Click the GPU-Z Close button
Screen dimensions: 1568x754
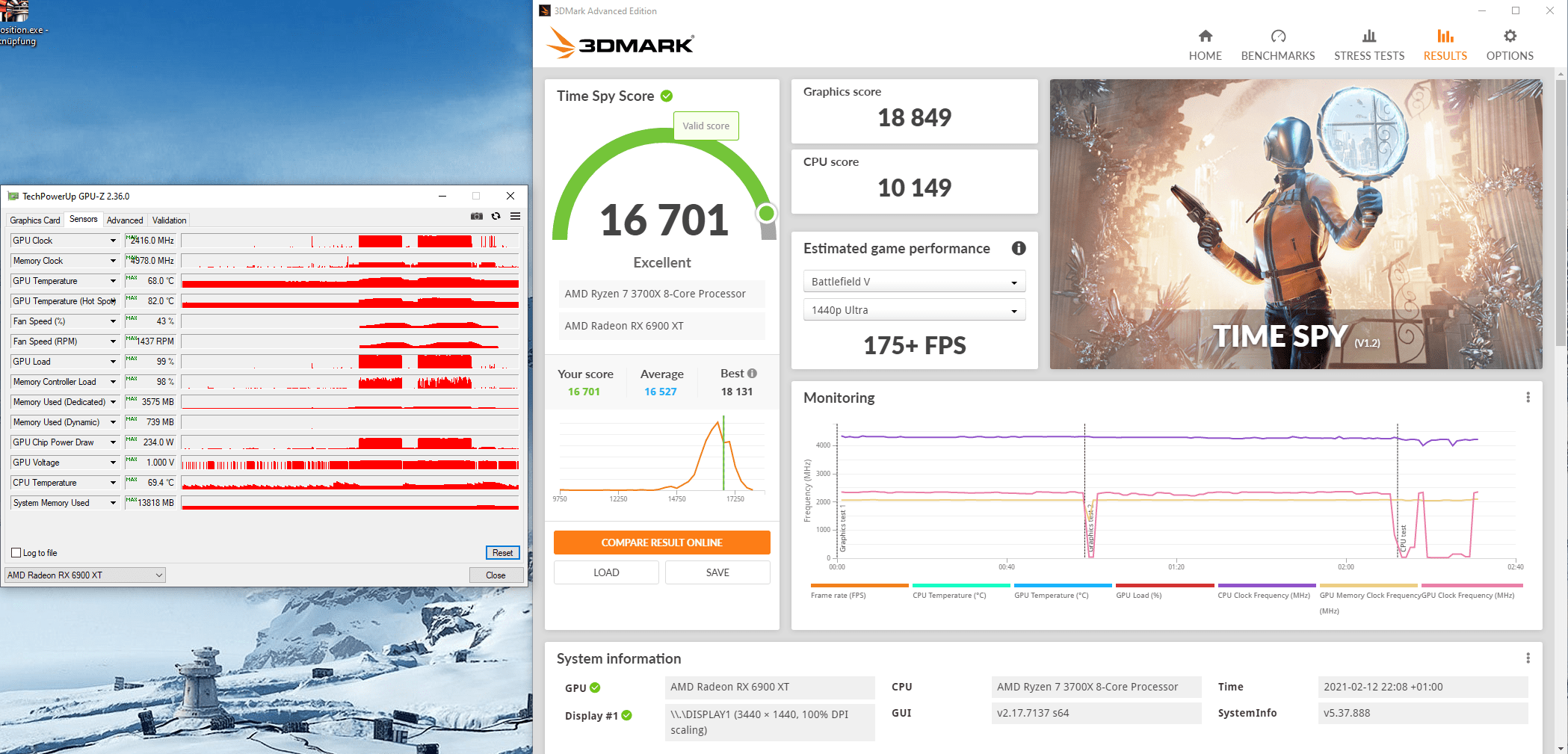[496, 575]
